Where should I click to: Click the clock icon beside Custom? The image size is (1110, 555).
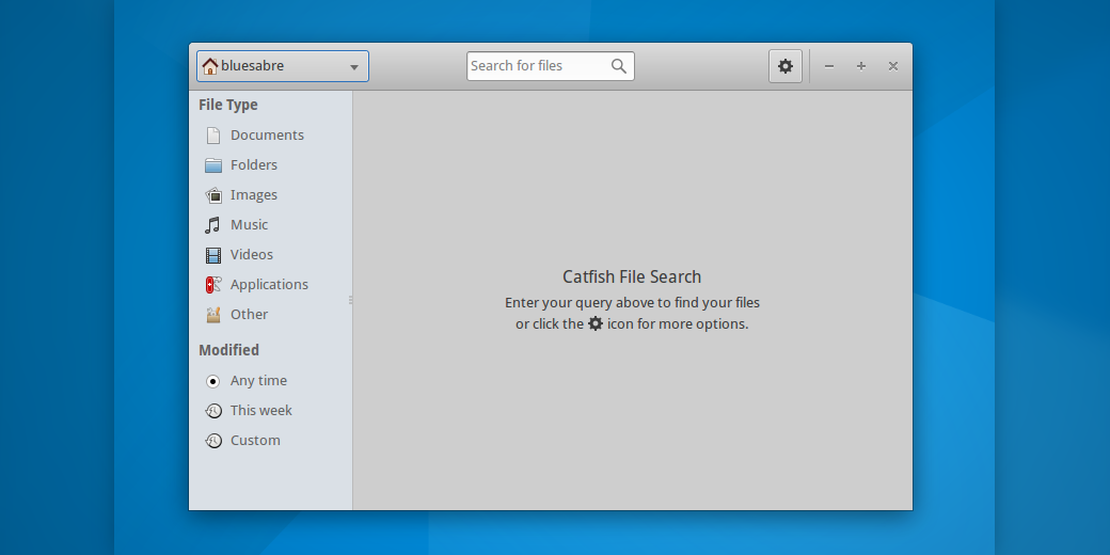(x=213, y=440)
